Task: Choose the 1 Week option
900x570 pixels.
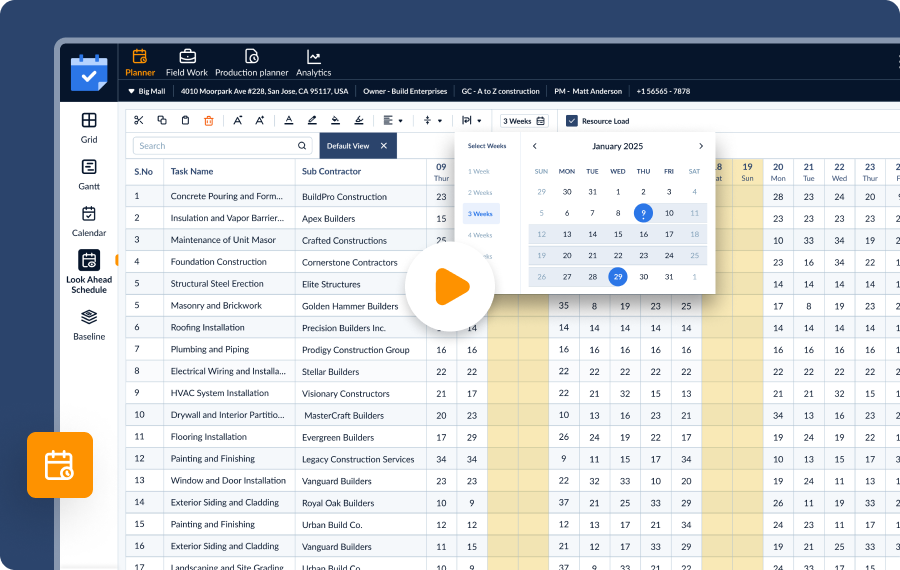Action: click(479, 171)
